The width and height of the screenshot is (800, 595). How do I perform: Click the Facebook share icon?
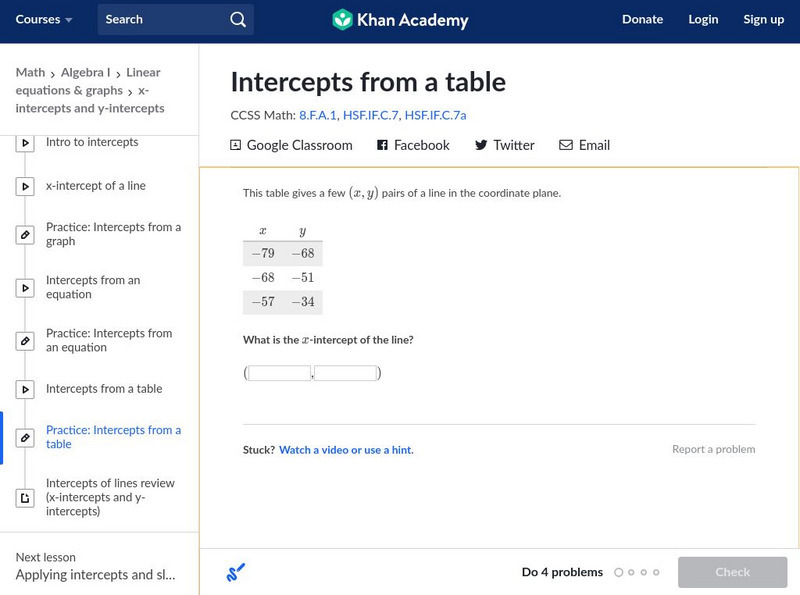[x=382, y=145]
